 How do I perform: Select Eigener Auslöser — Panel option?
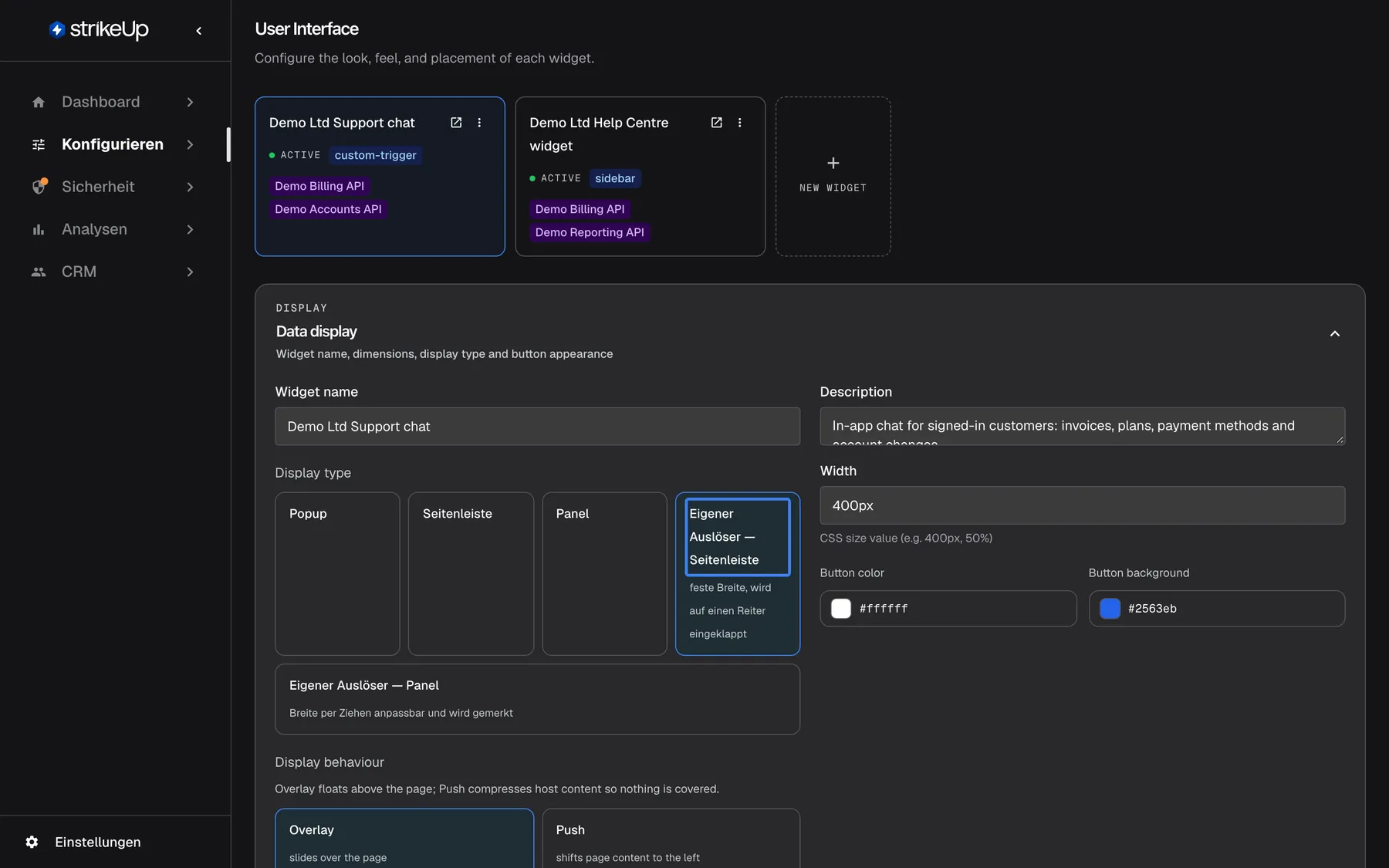click(x=537, y=699)
